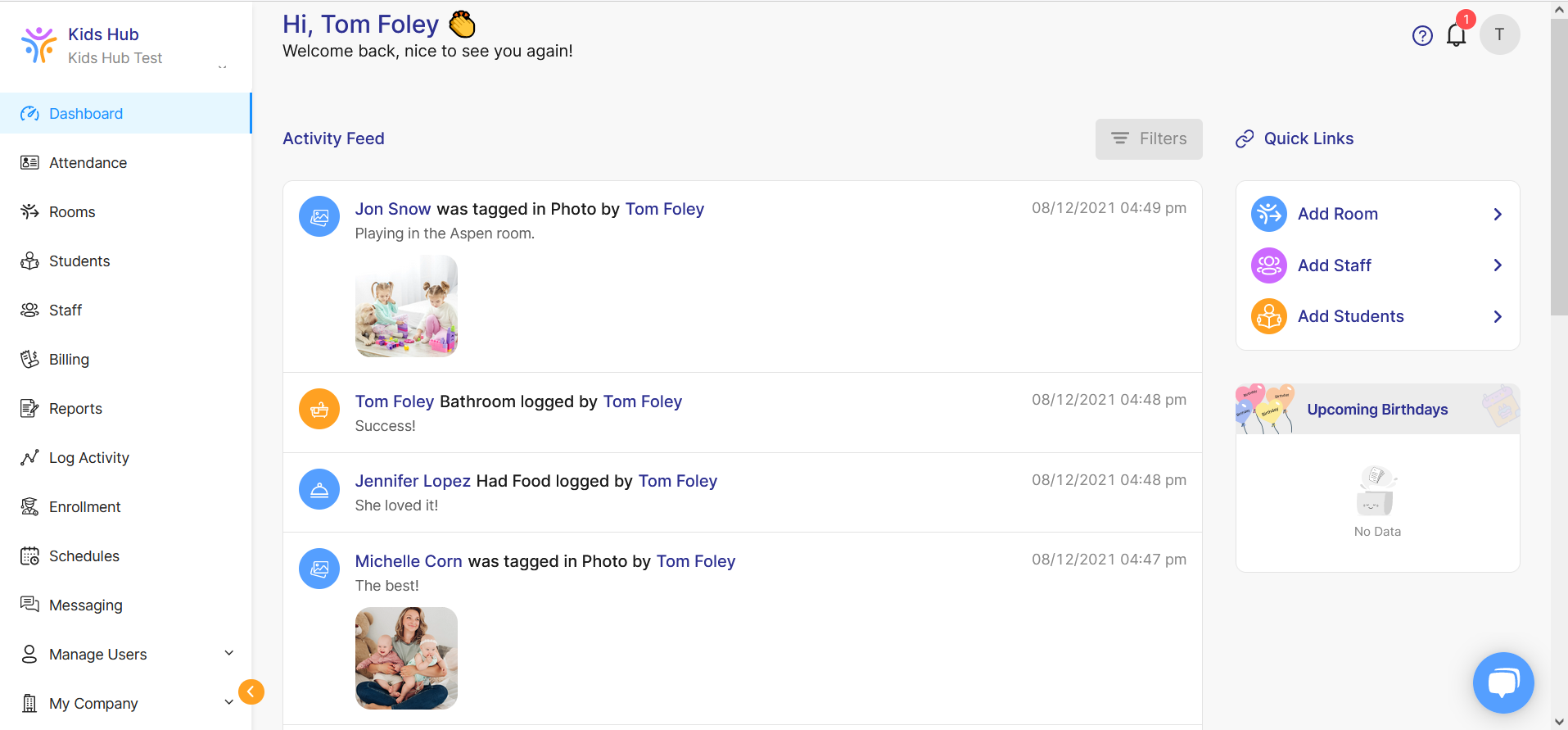1568x730 pixels.
Task: Open the help question mark icon
Action: click(x=1422, y=35)
